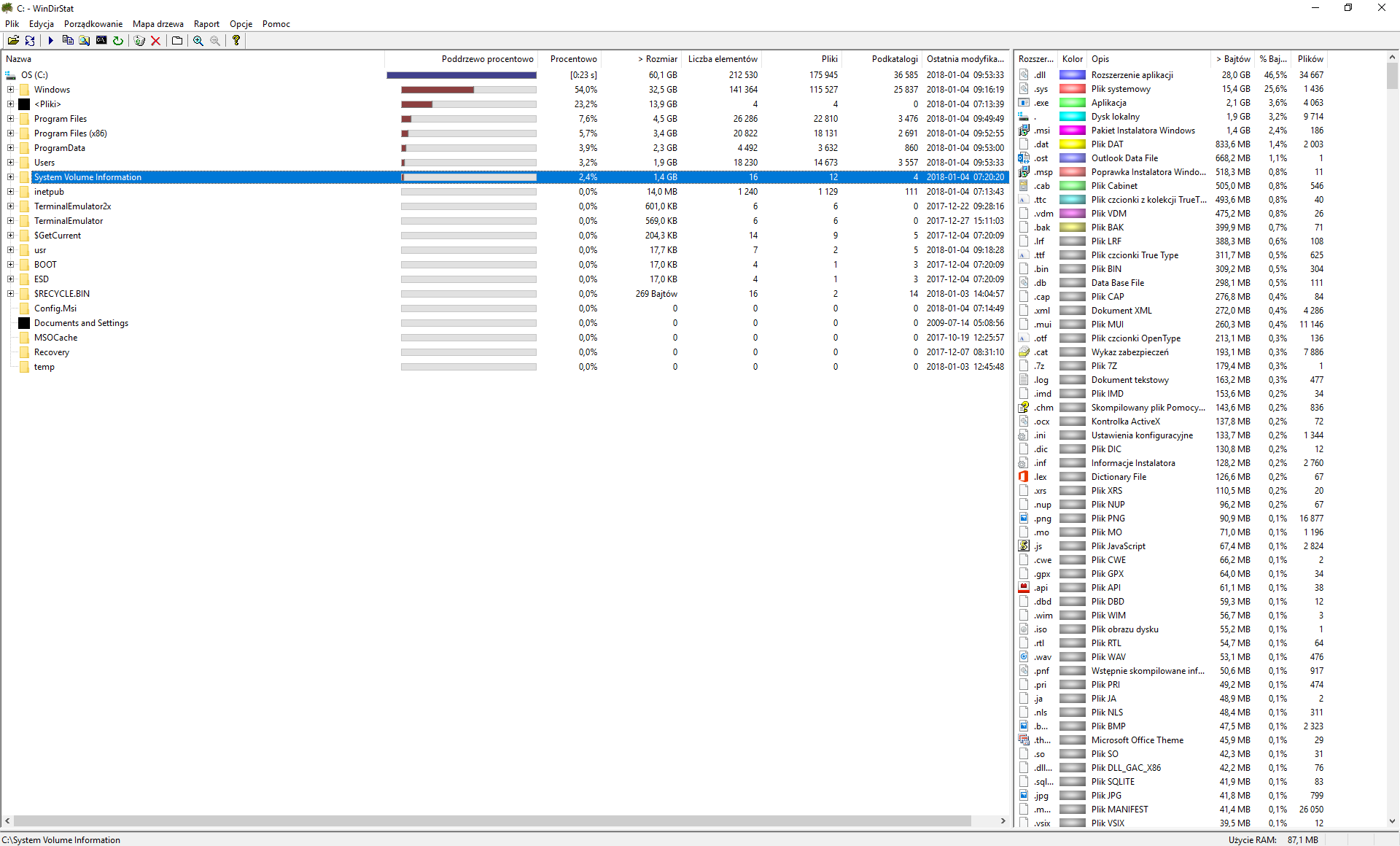Click the .ost Outlook file icon

tap(1024, 158)
